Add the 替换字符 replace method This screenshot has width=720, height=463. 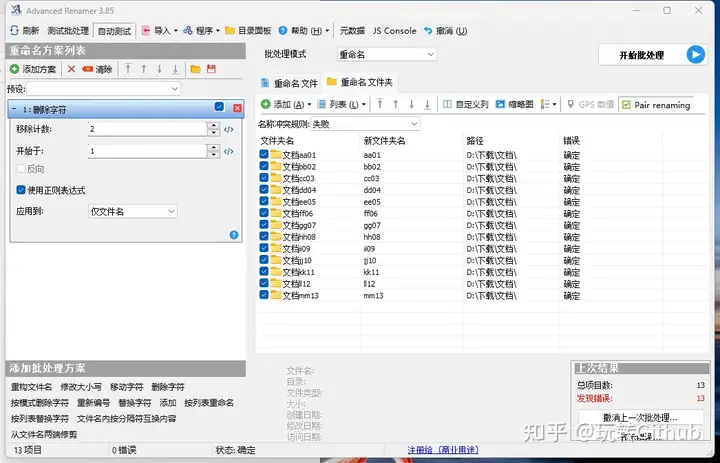[x=135, y=403]
